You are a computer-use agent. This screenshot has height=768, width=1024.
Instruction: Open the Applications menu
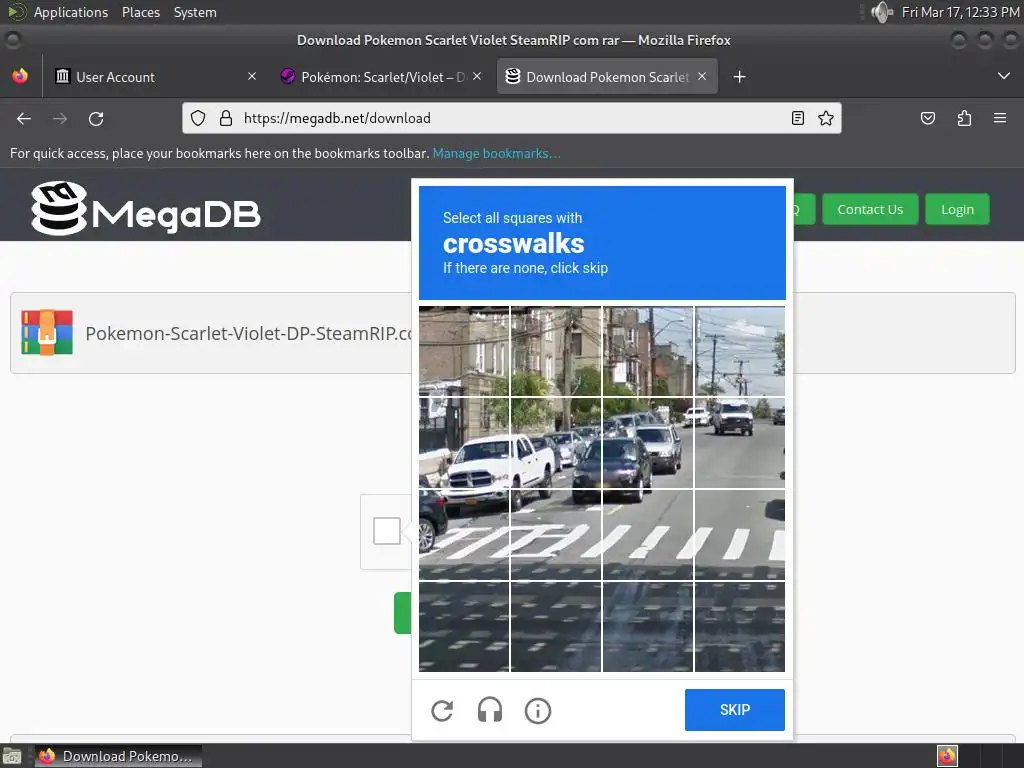[71, 12]
